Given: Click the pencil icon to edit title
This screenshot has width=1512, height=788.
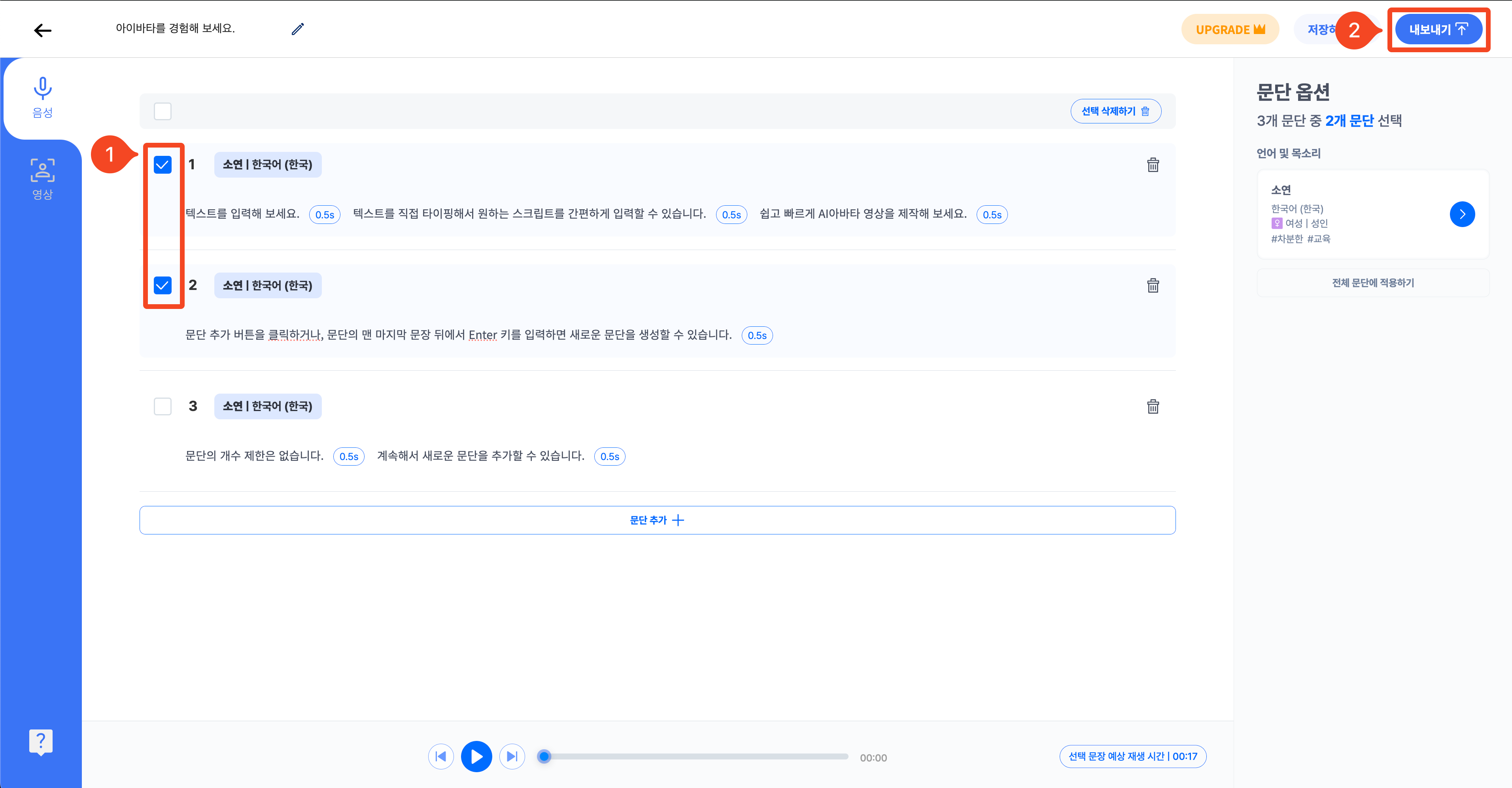Looking at the screenshot, I should coord(298,29).
